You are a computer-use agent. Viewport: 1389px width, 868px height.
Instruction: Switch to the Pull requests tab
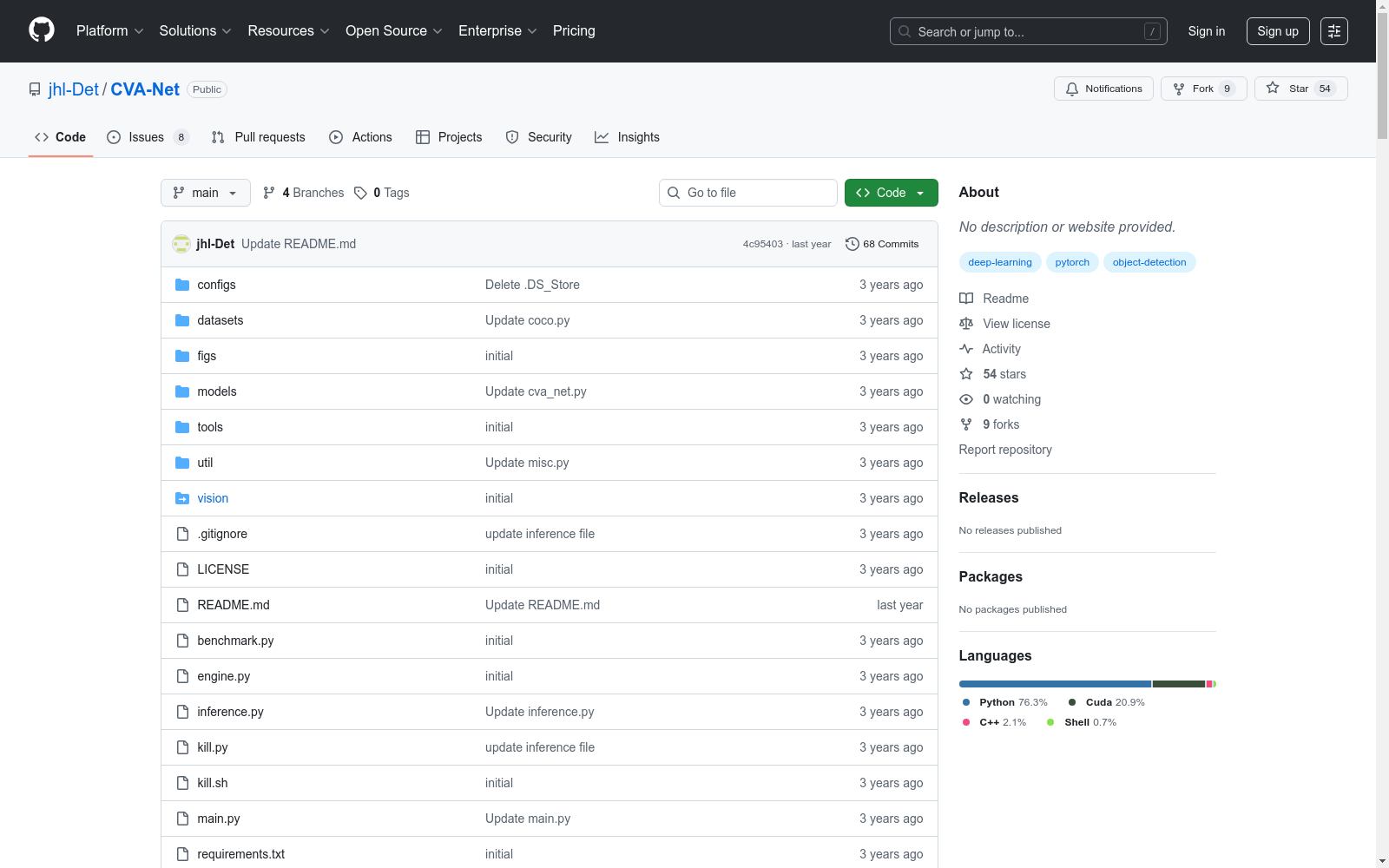point(259,137)
